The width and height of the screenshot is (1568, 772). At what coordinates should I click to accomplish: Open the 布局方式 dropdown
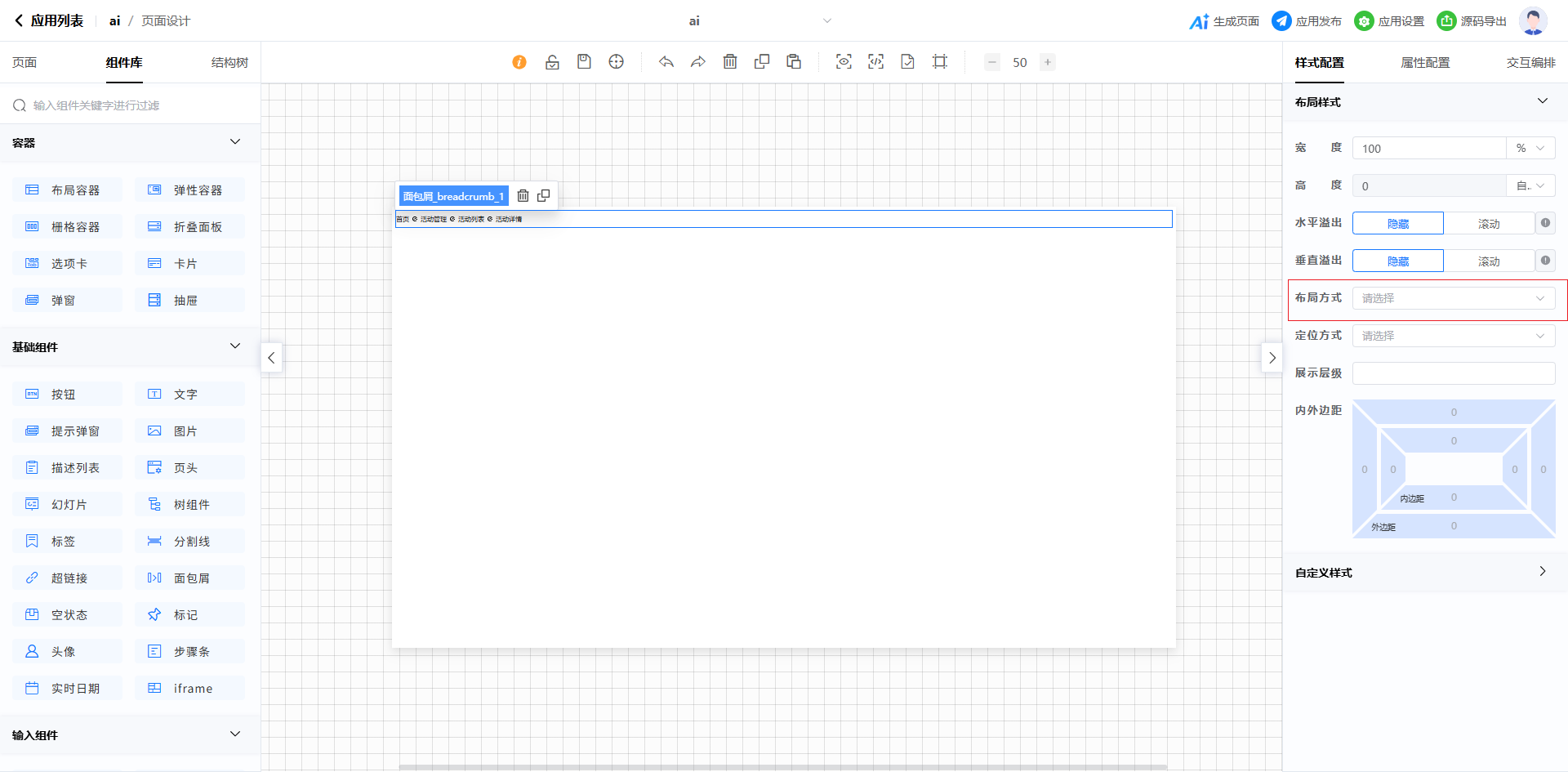(1453, 298)
